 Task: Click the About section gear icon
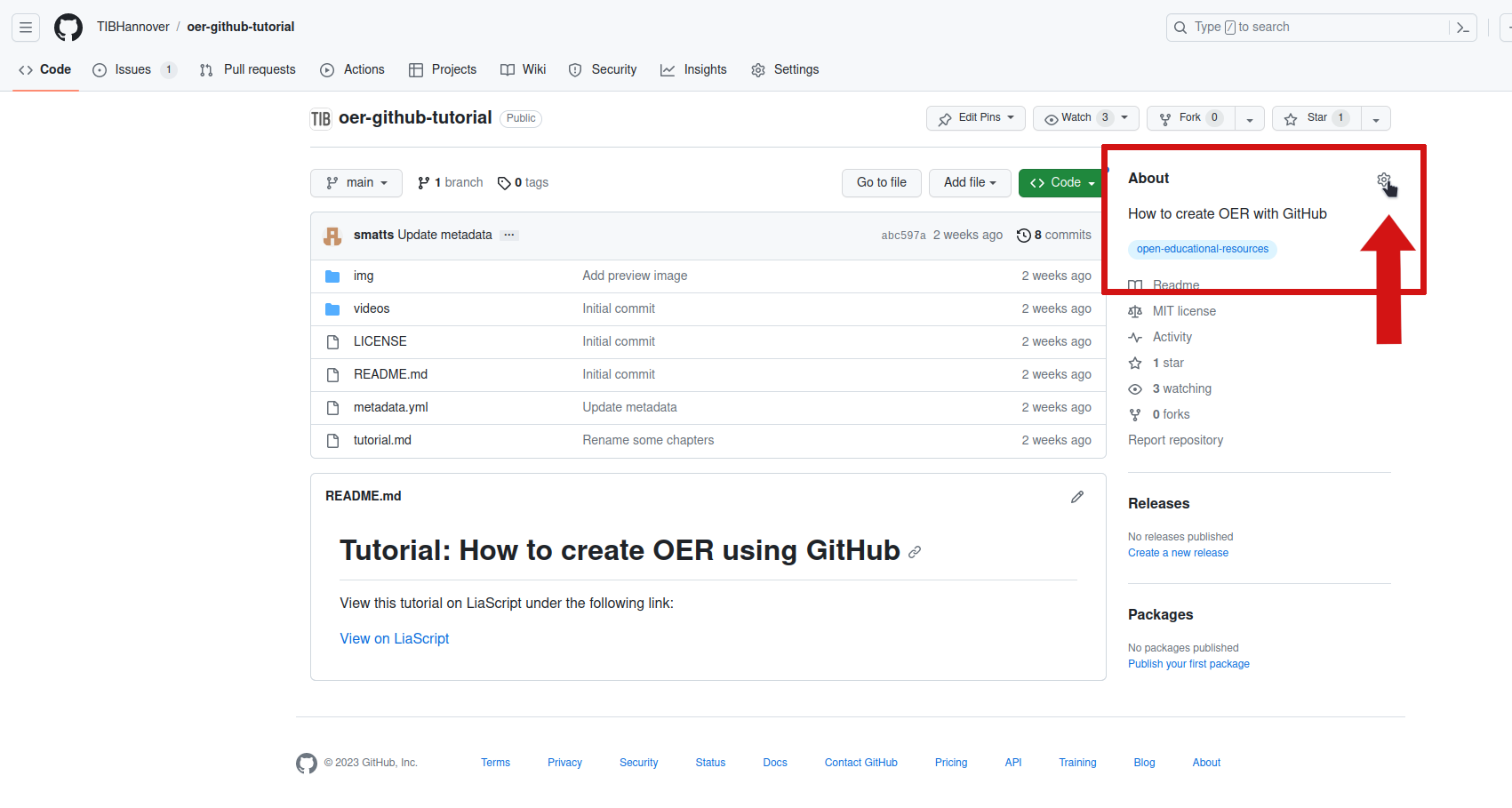[1384, 180]
